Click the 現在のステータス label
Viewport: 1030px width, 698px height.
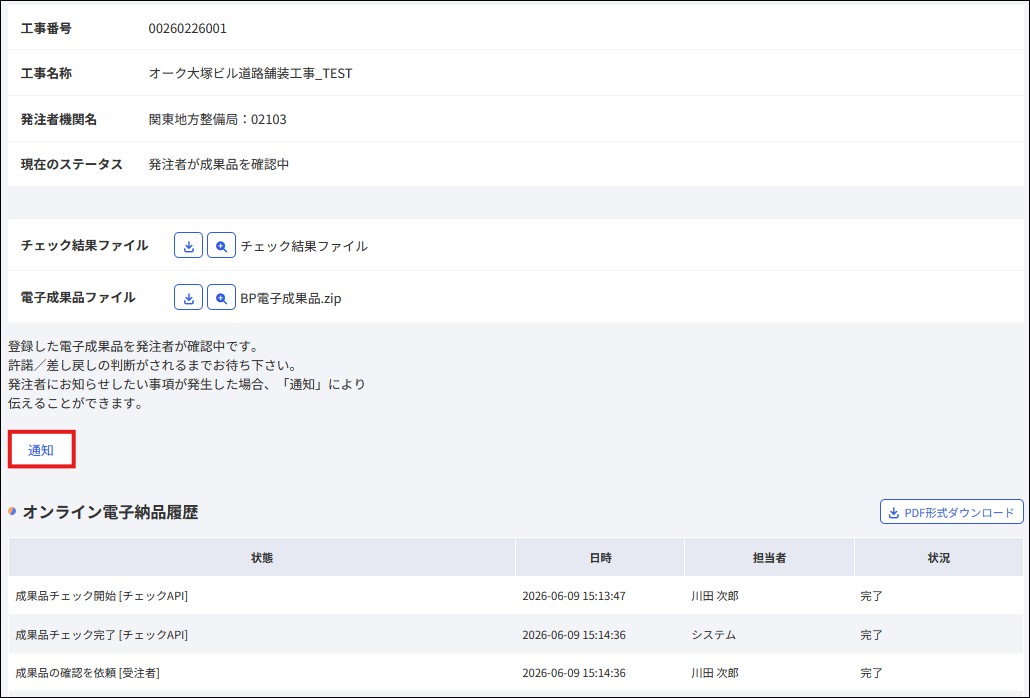click(x=72, y=164)
